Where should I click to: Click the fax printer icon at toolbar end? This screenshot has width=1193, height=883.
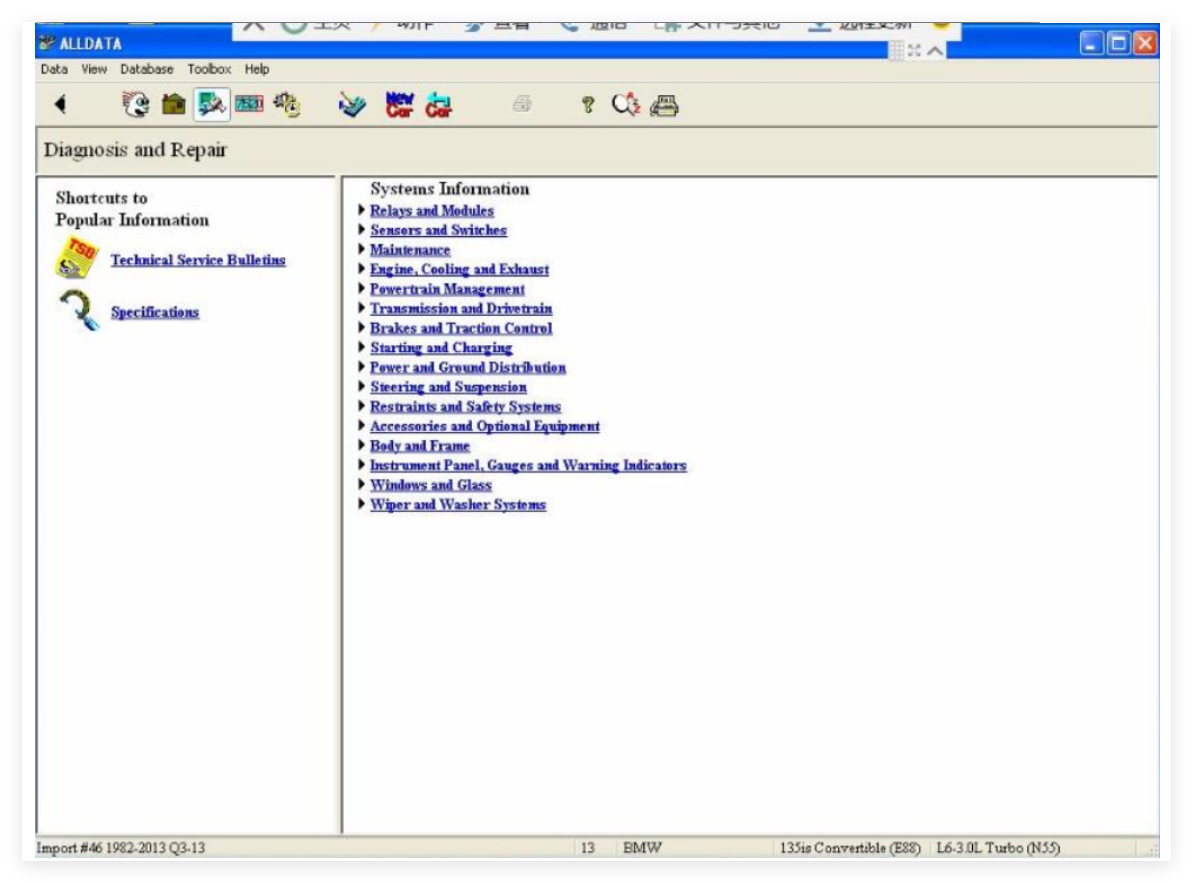pyautogui.click(x=664, y=105)
